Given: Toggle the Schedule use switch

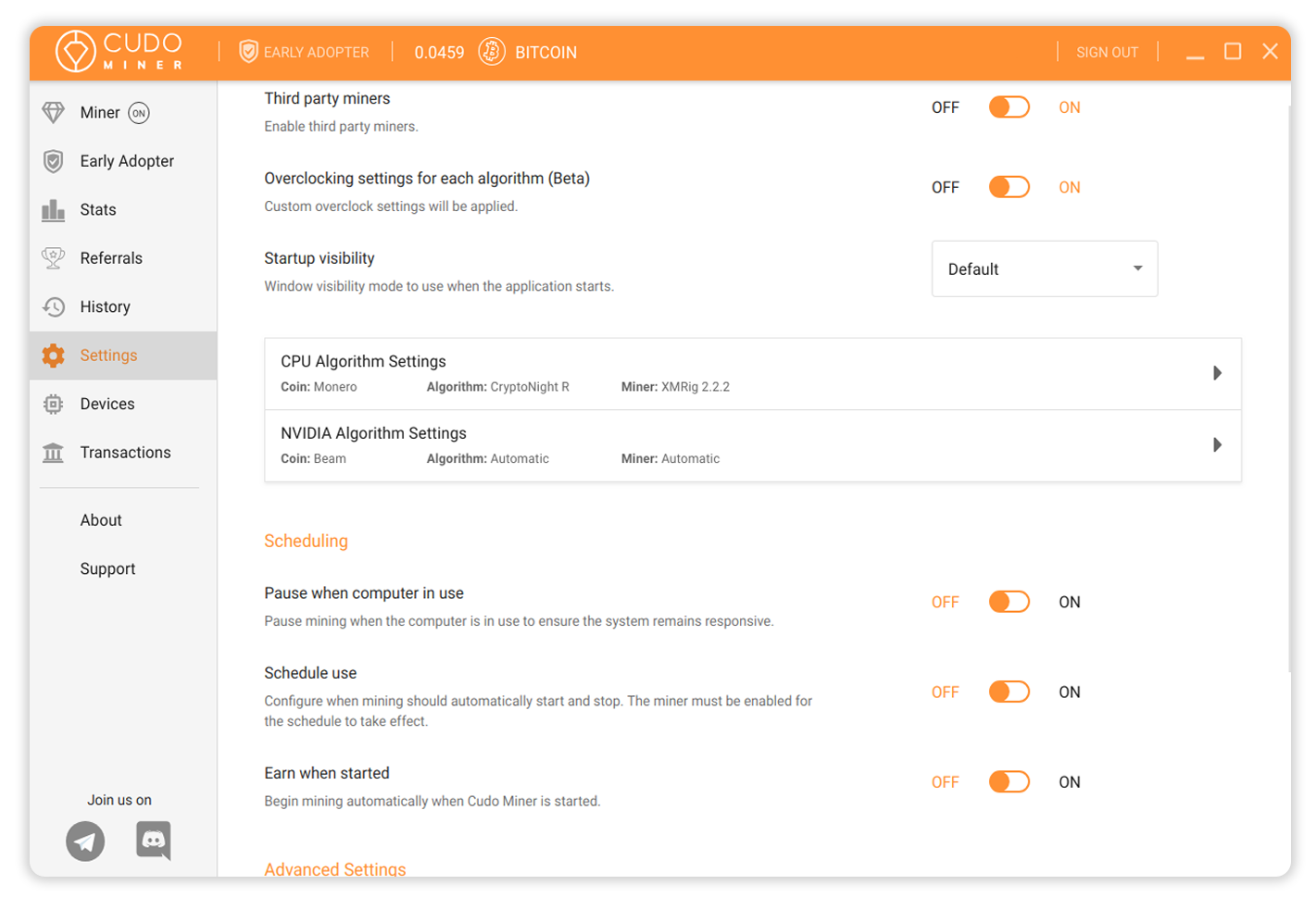Looking at the screenshot, I should click(1009, 692).
